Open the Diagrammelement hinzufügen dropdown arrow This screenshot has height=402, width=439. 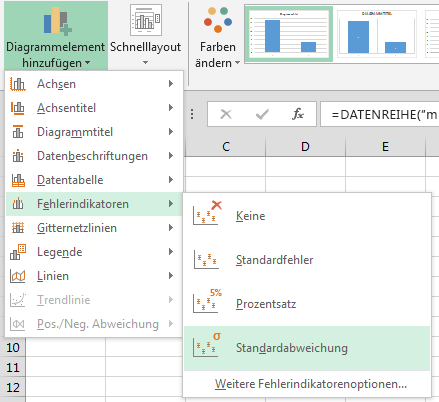87,63
